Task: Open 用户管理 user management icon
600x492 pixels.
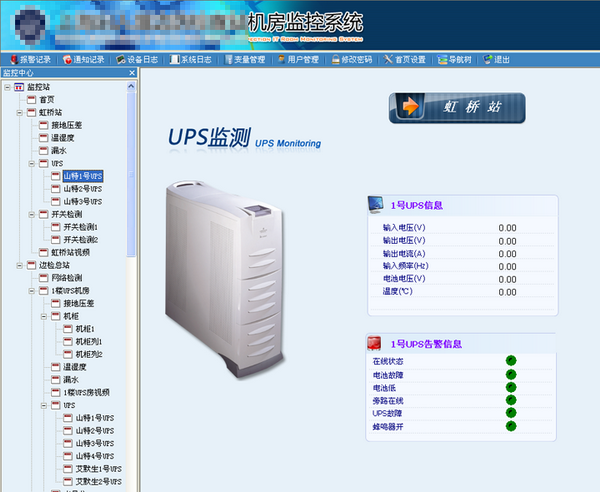Action: coord(280,59)
